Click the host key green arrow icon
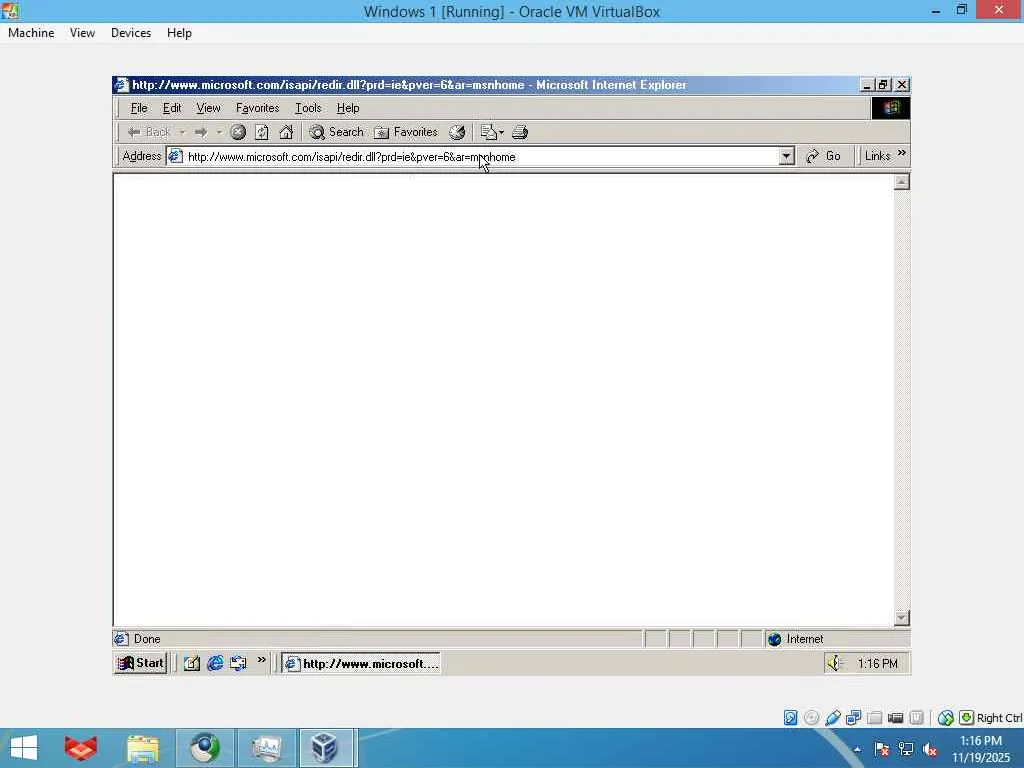The height and width of the screenshot is (768, 1024). pos(967,718)
